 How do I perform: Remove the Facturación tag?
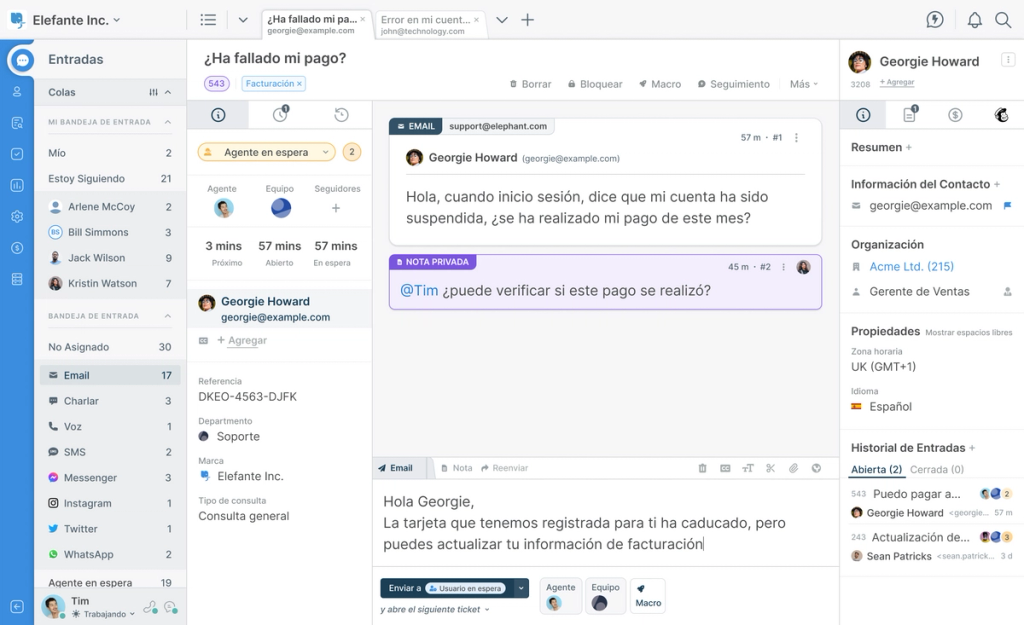299,84
